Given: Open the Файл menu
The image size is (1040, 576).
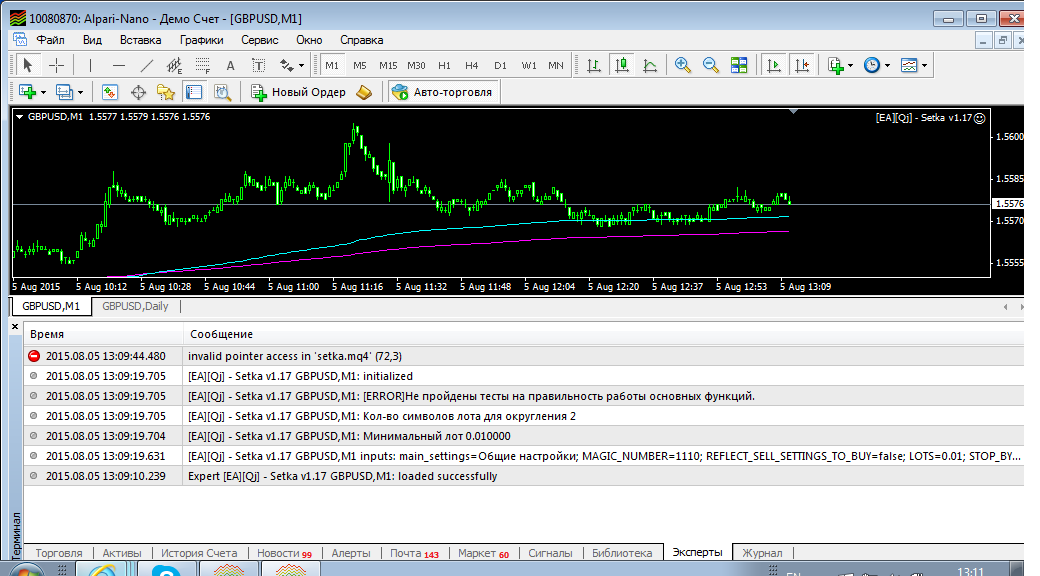Looking at the screenshot, I should [50, 40].
